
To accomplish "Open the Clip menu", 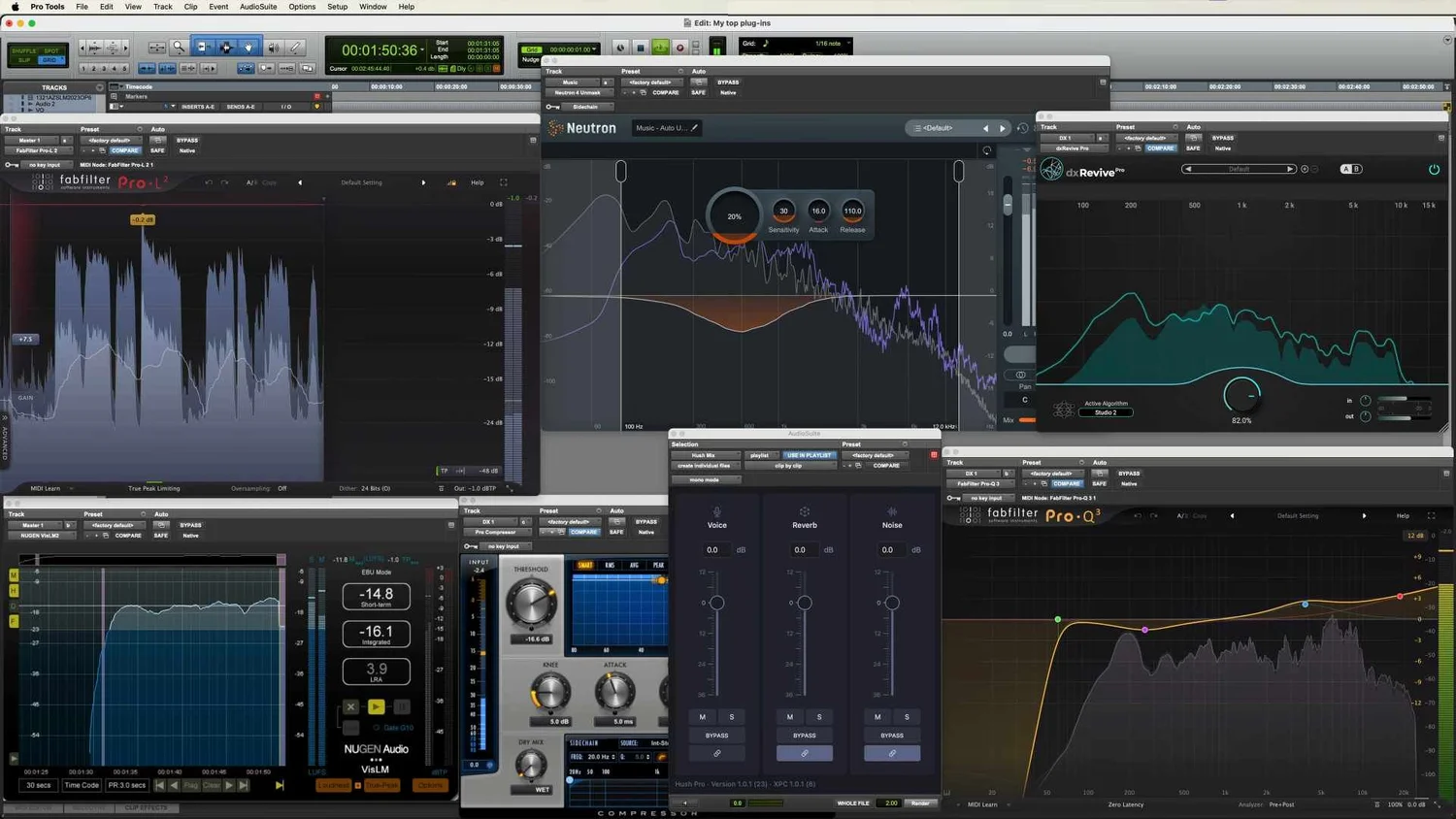I will point(190,7).
